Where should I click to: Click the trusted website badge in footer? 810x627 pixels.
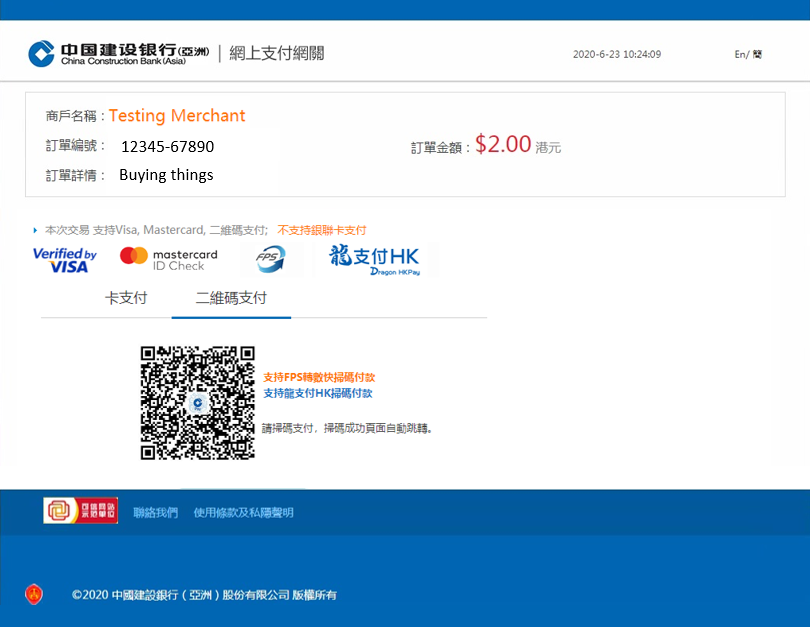pos(81,510)
